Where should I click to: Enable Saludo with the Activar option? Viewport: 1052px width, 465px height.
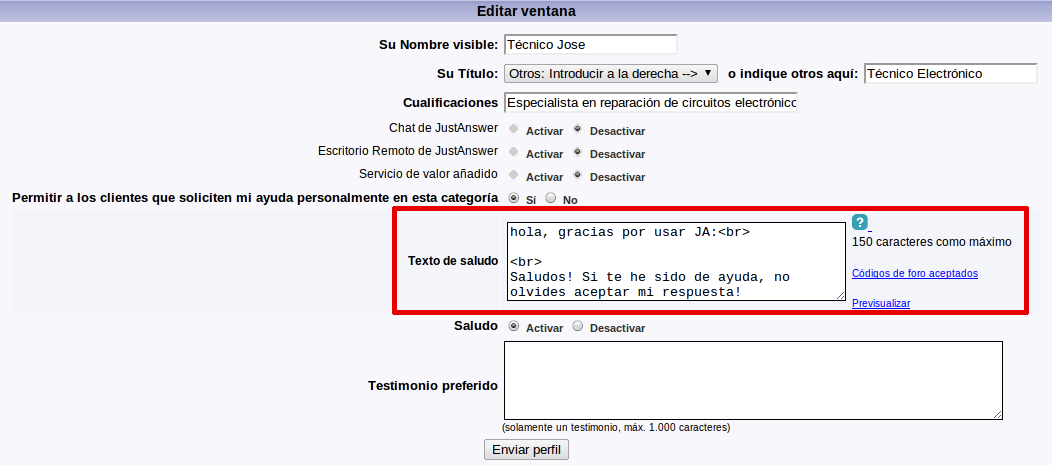(514, 326)
